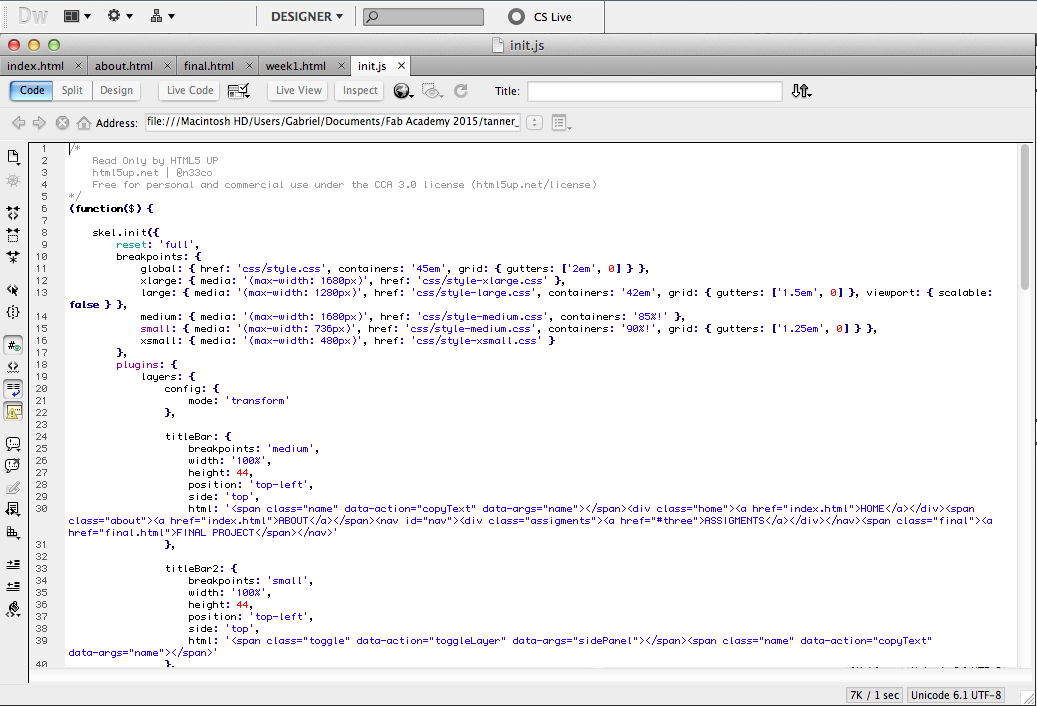Switch to Split view
Viewport: 1037px width, 706px height.
point(72,91)
